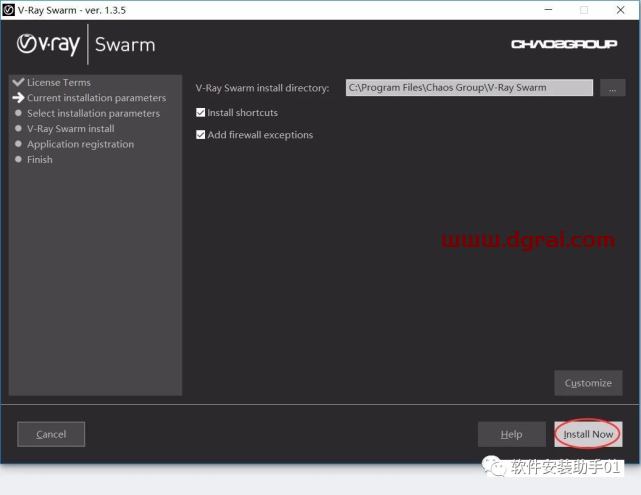
Task: Browse for install directory with the ellipsis button
Action: [x=612, y=88]
